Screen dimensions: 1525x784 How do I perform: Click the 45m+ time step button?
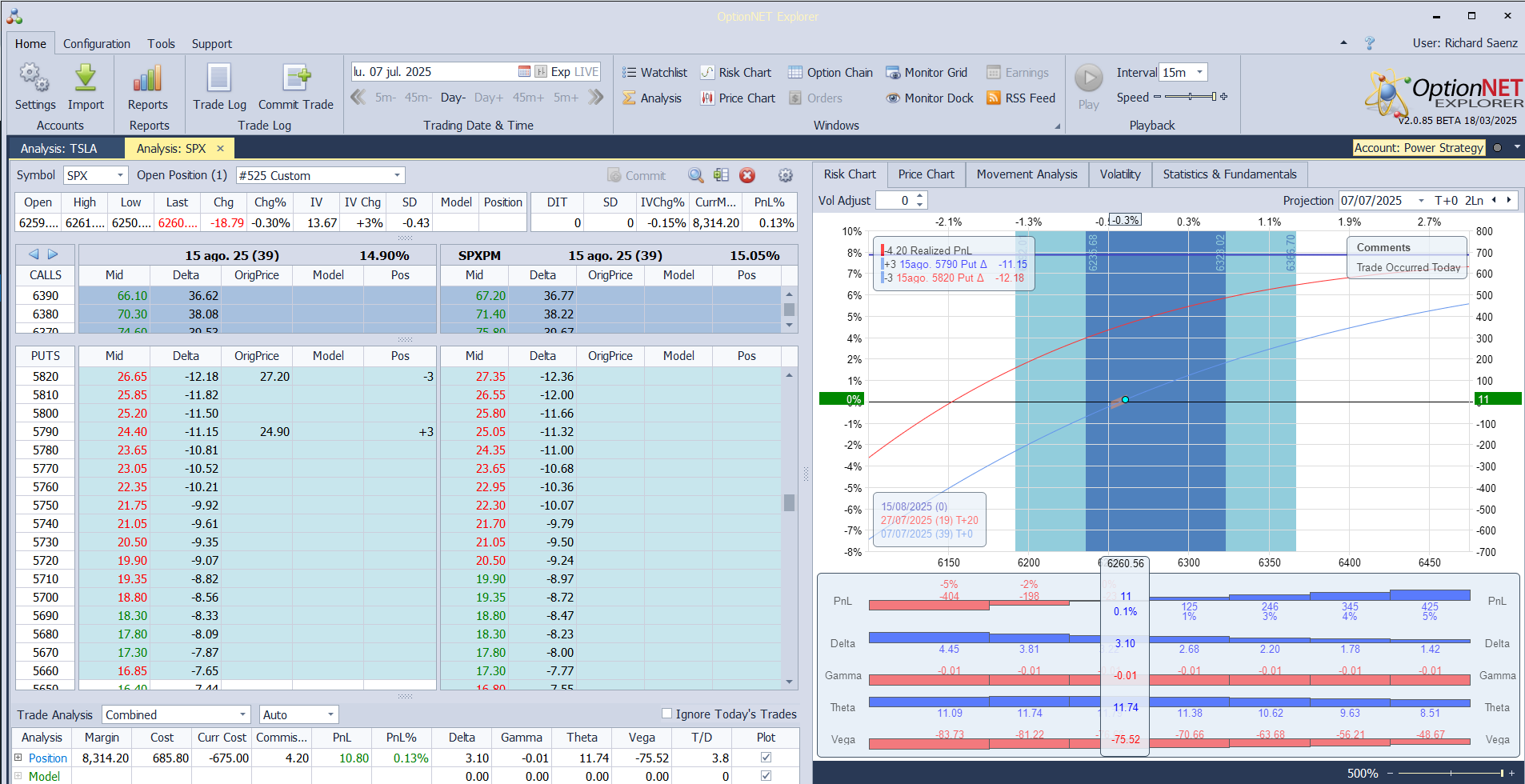tap(528, 98)
